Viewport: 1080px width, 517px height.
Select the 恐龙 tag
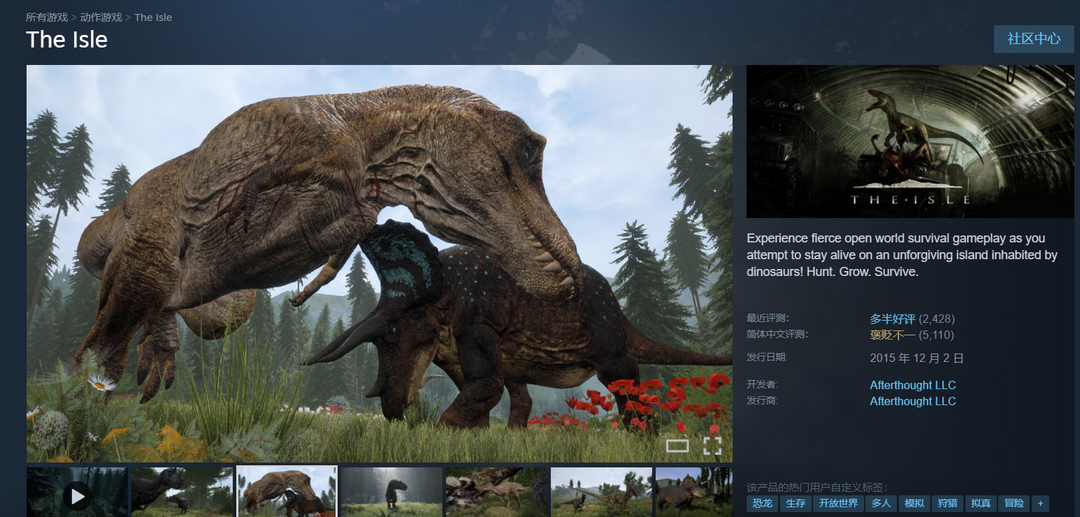(x=762, y=503)
